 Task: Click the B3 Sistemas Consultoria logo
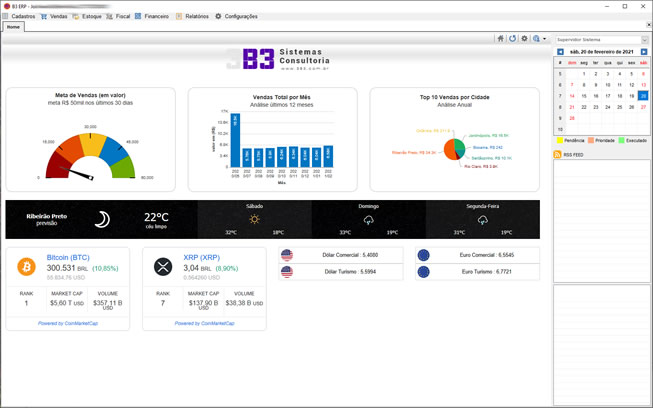coord(278,59)
